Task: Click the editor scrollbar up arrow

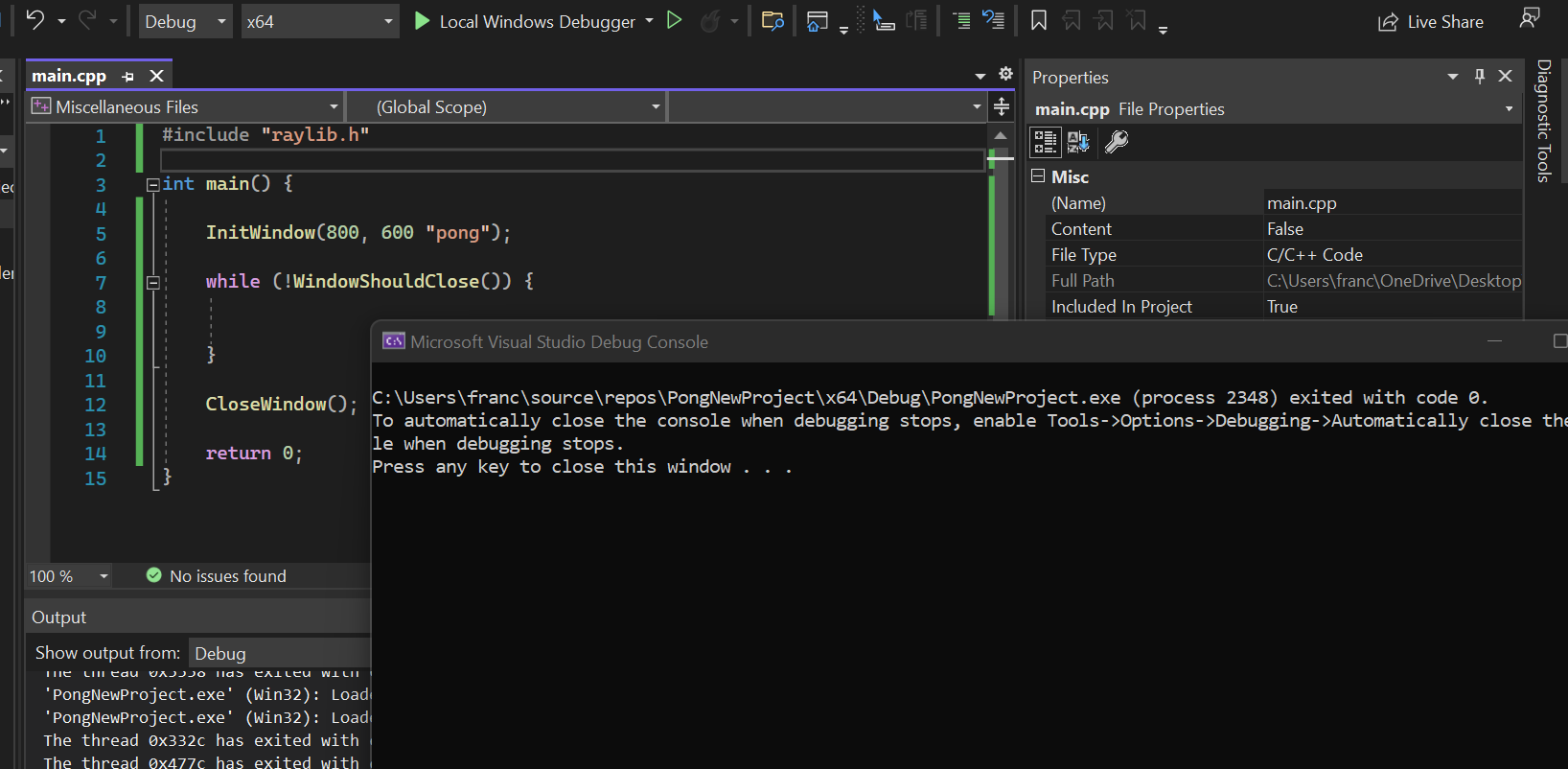Action: pos(1001,136)
